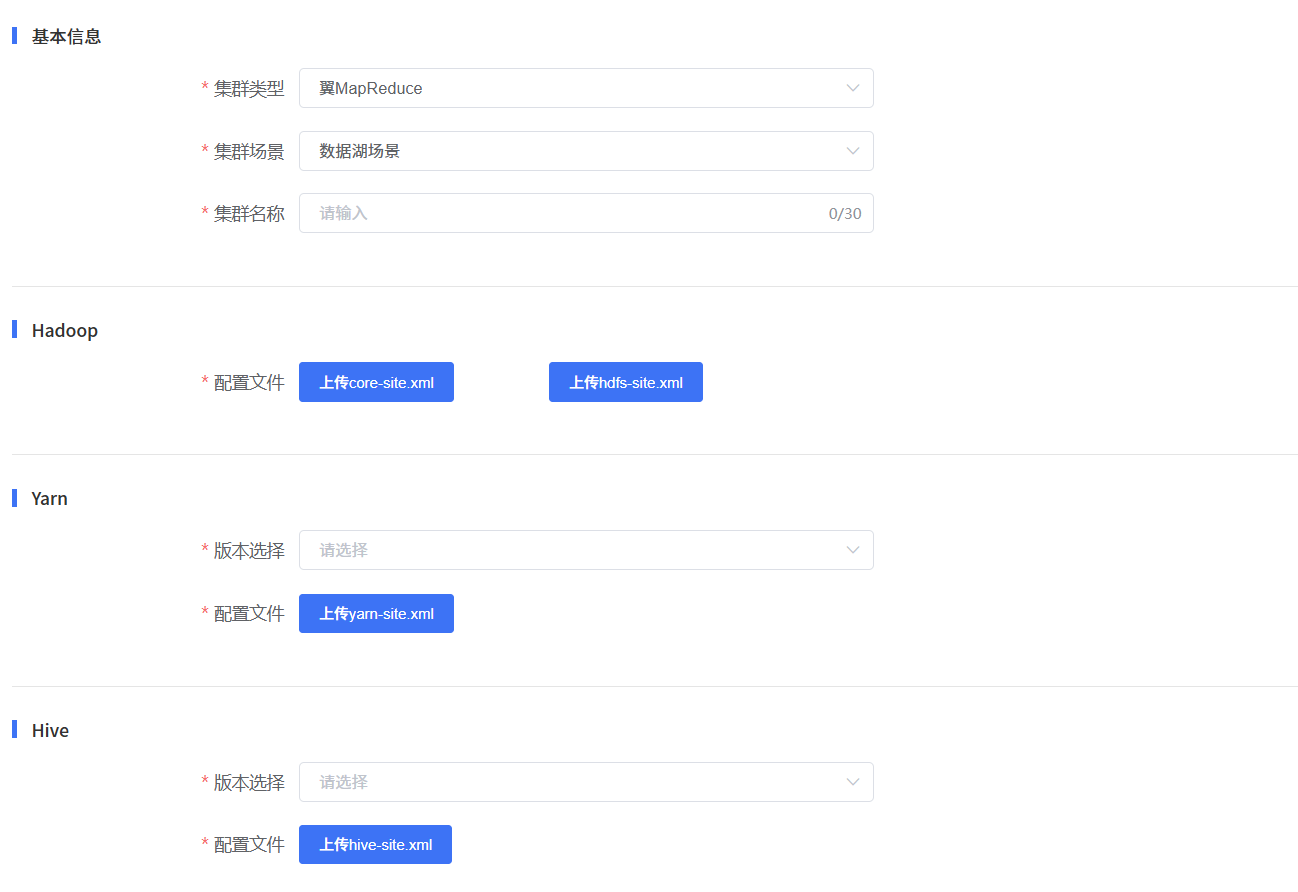This screenshot has height=892, width=1298.
Task: Click the 集群名称 field label
Action: point(249,213)
